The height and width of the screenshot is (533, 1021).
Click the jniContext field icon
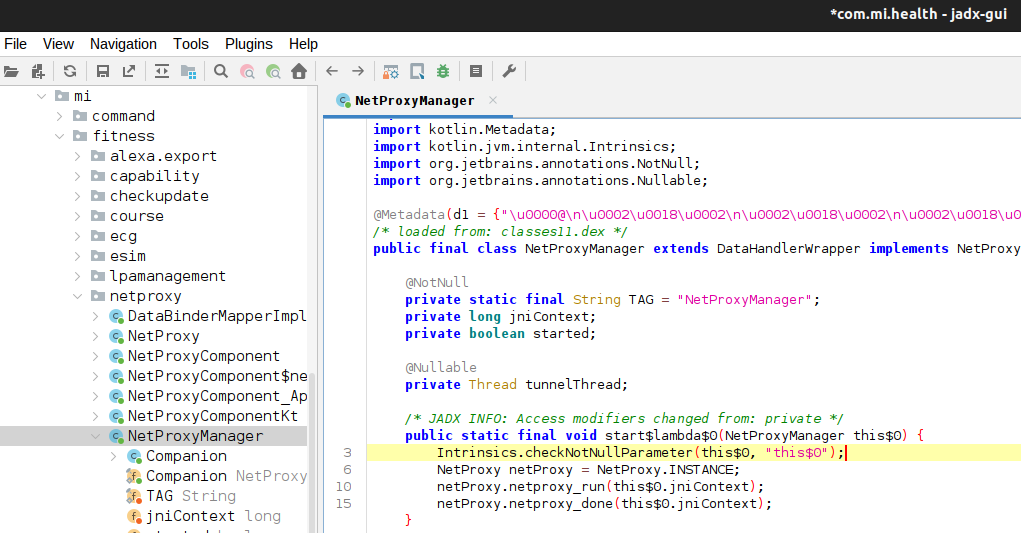tap(134, 517)
